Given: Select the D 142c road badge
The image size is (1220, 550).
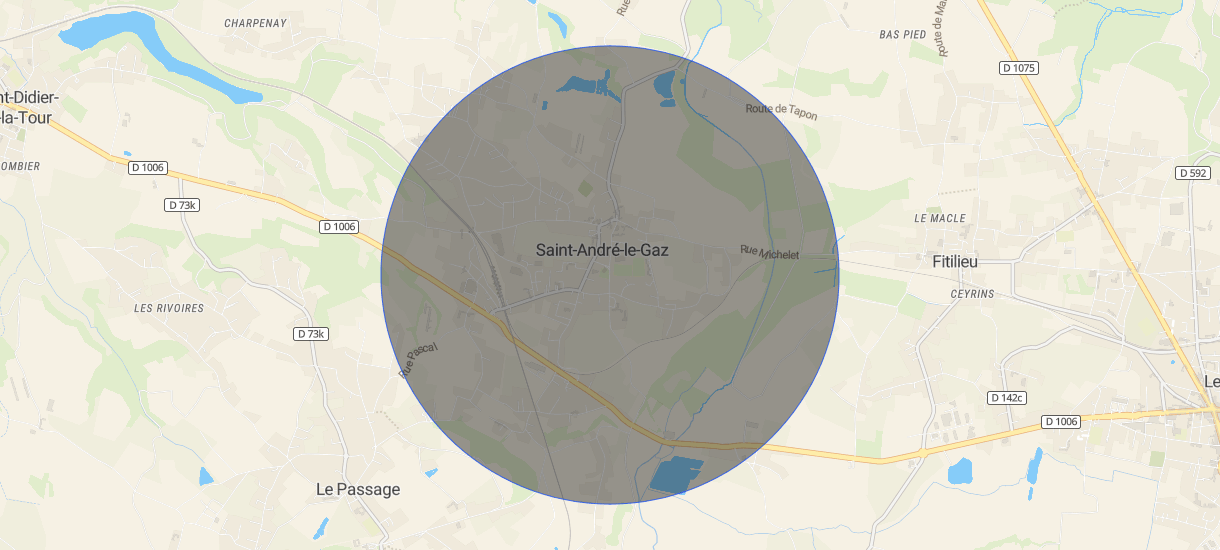Looking at the screenshot, I should 1007,397.
